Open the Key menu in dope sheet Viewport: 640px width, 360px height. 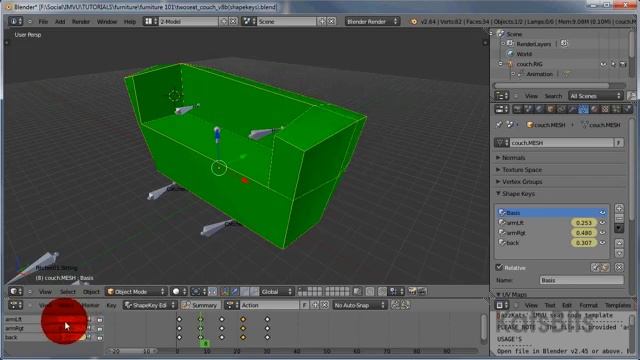coord(111,305)
